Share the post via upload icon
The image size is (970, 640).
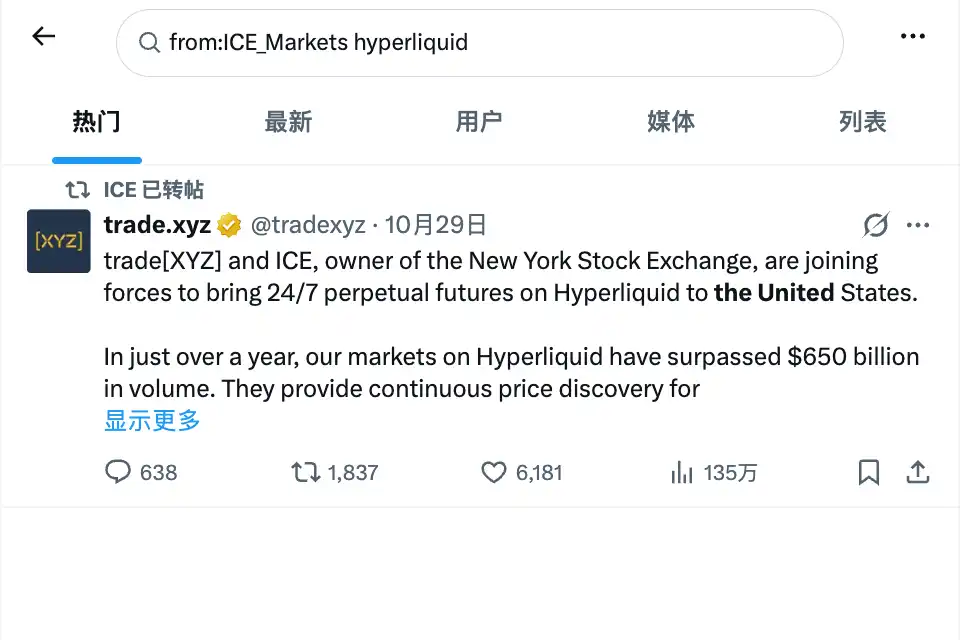click(x=918, y=472)
